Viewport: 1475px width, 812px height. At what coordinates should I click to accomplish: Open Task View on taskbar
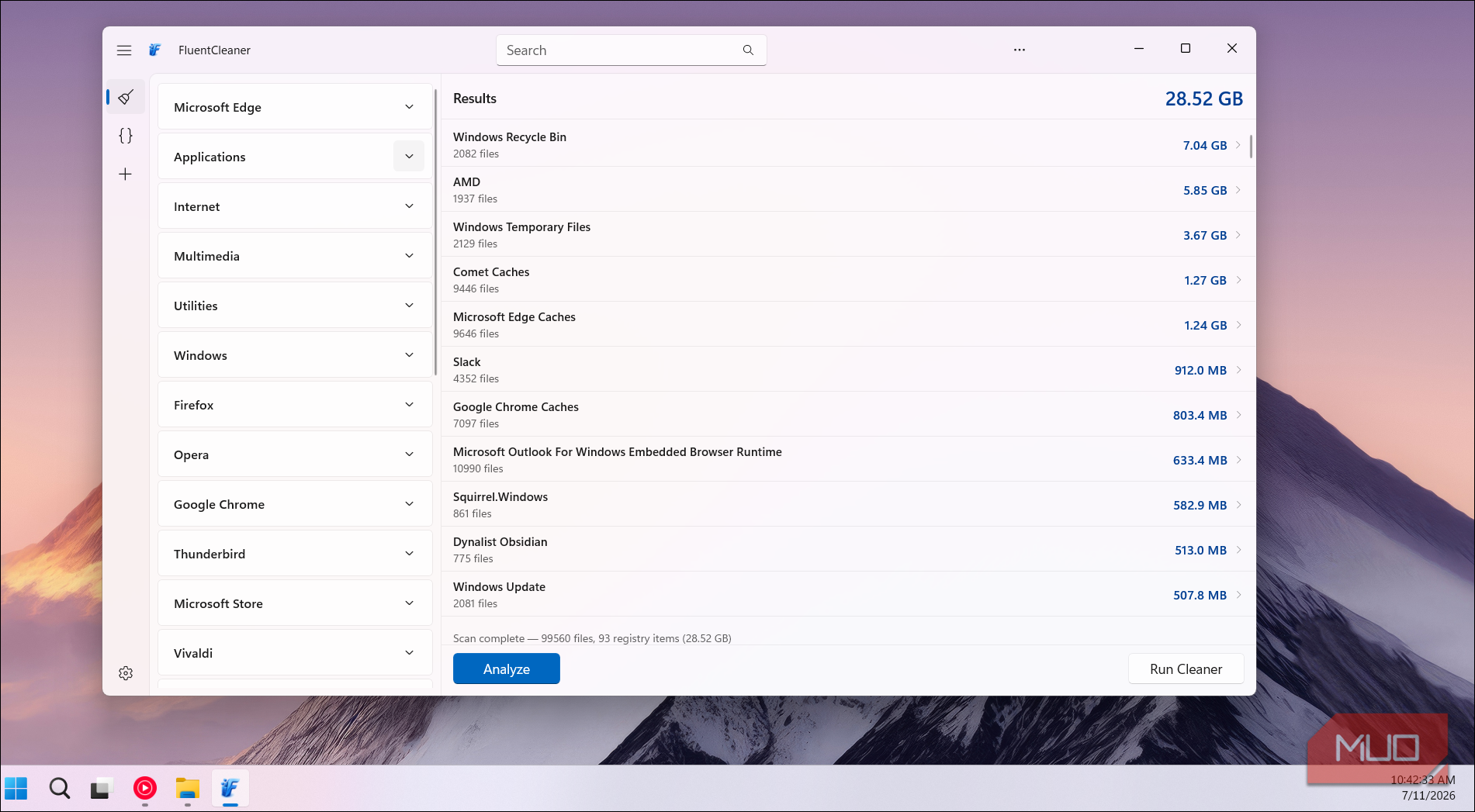[x=102, y=789]
